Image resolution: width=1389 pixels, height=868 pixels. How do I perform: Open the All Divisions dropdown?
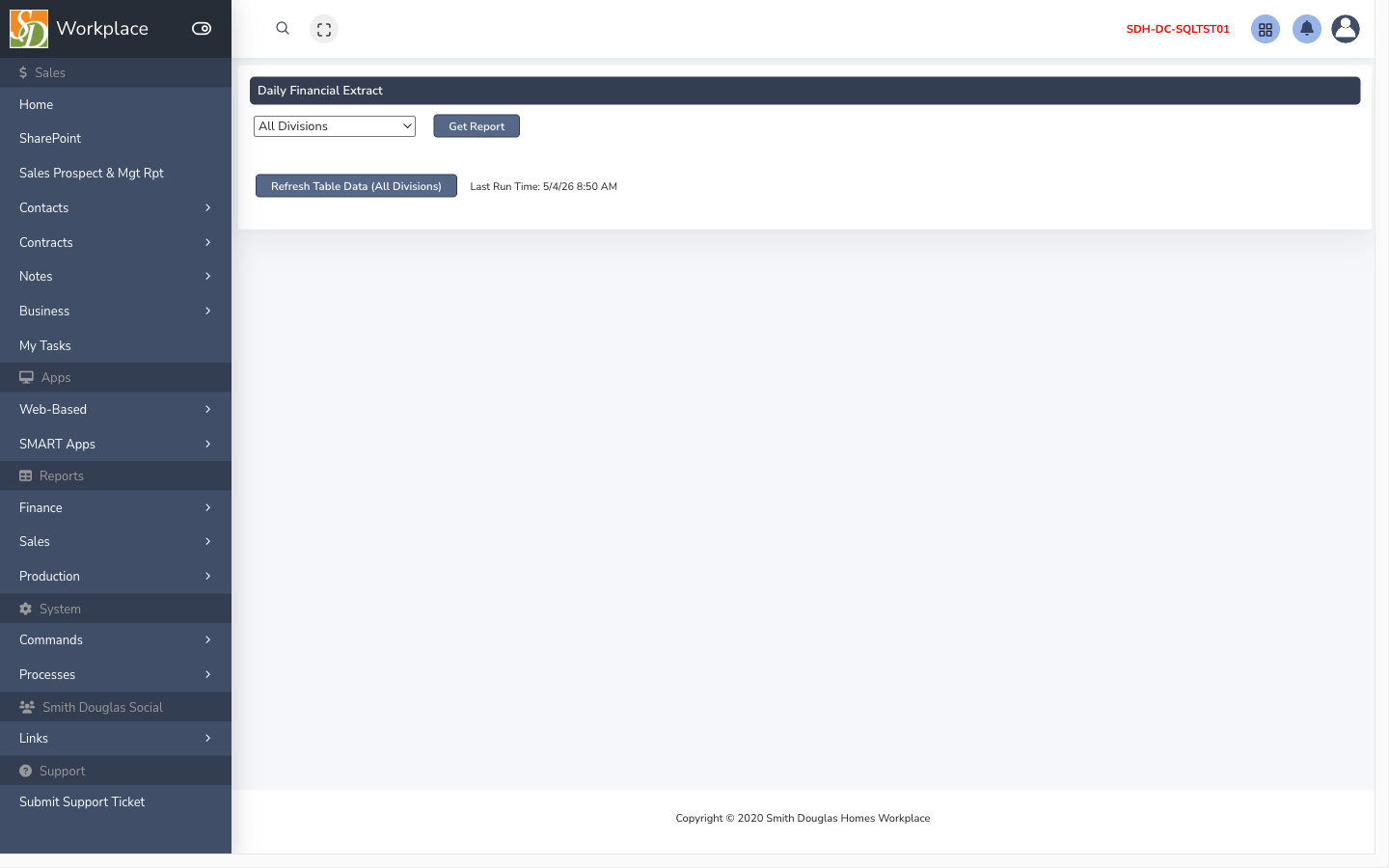point(335,126)
